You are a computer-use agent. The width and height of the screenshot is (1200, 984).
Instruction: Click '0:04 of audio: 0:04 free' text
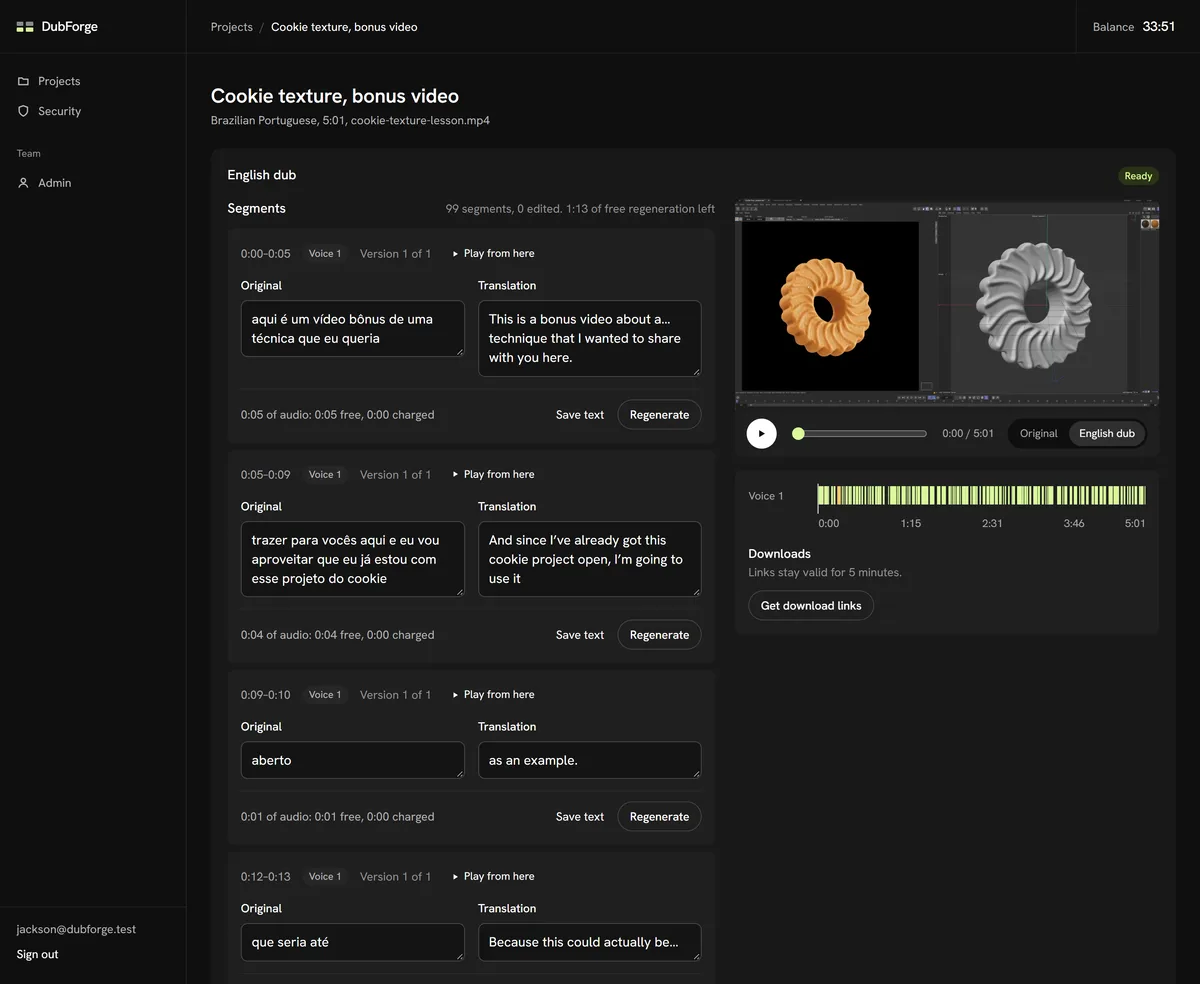coord(337,634)
